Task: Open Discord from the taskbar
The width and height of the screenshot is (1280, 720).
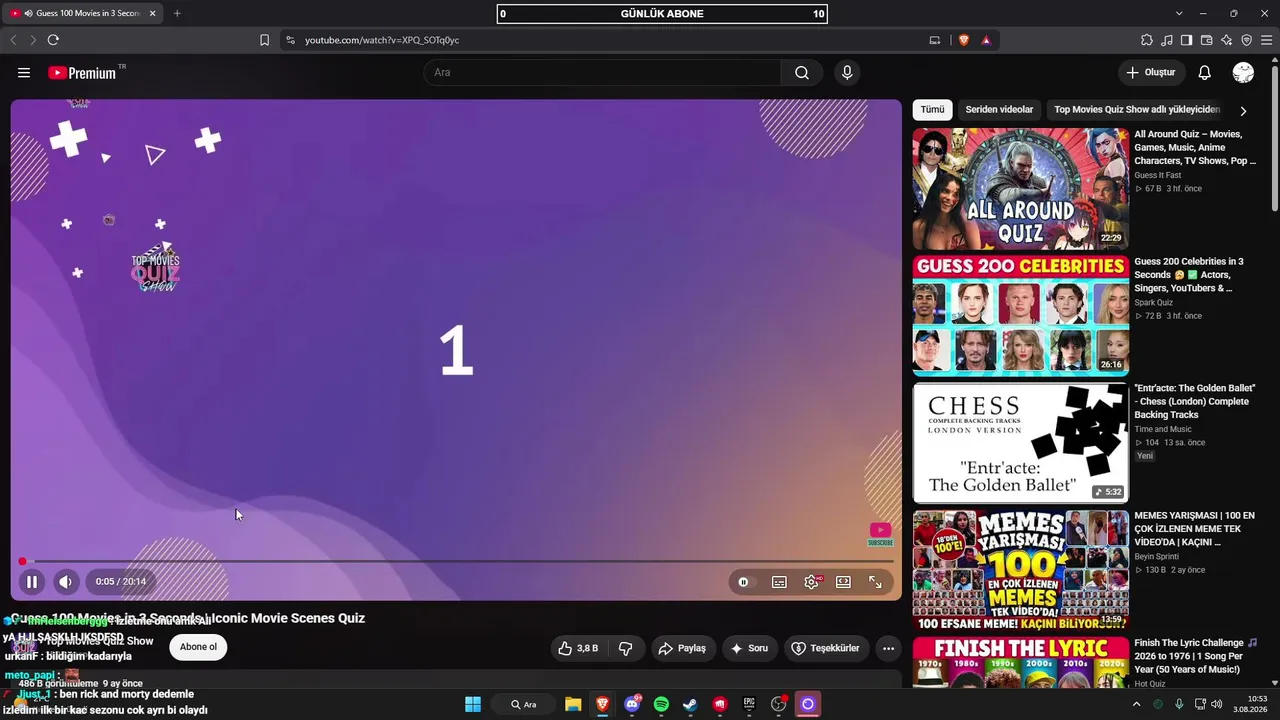Action: coord(632,704)
